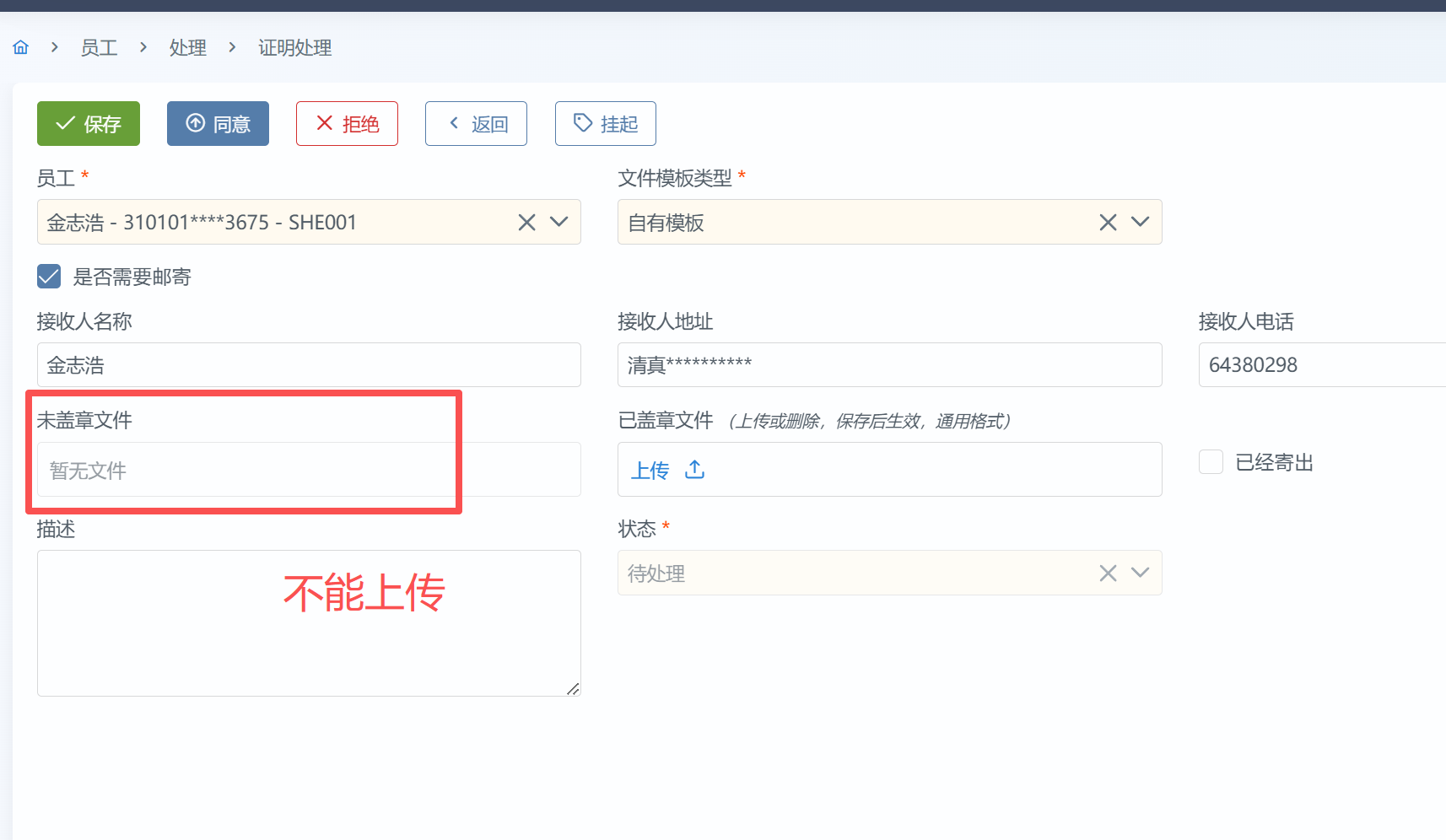The image size is (1446, 840).
Task: Clear the 状态 selection with X icon
Action: [1108, 573]
